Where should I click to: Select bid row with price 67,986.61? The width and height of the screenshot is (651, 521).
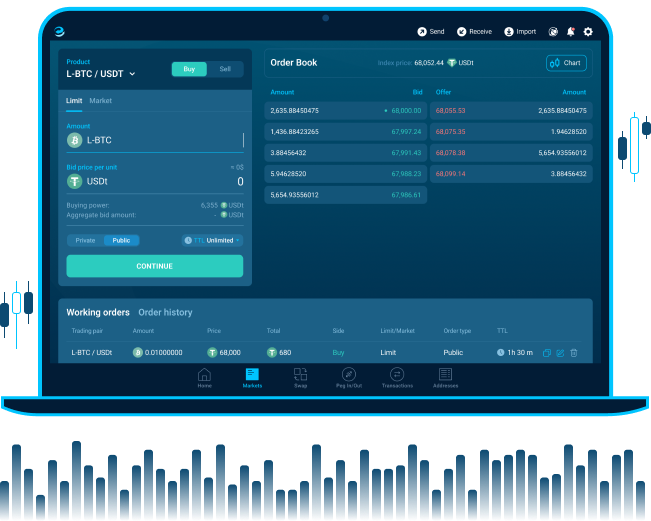click(345, 195)
